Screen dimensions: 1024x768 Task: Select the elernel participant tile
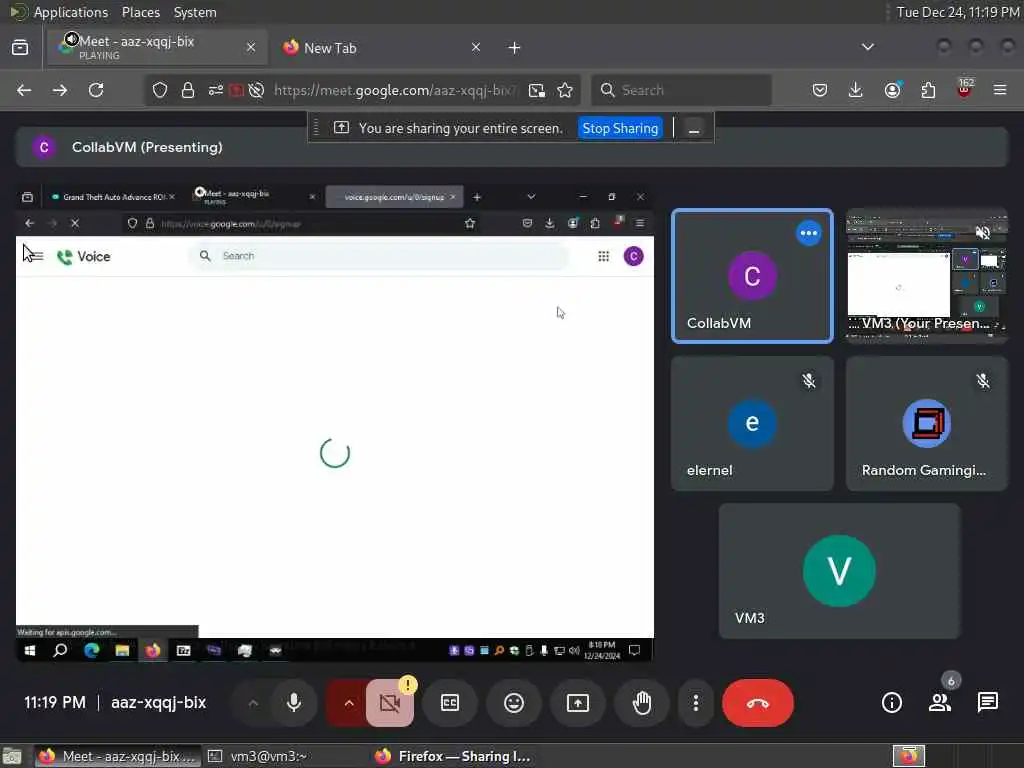point(752,423)
